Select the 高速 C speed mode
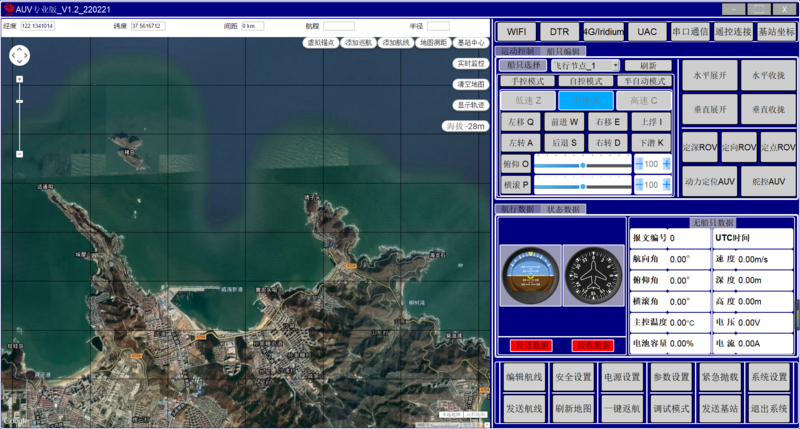 644,100
